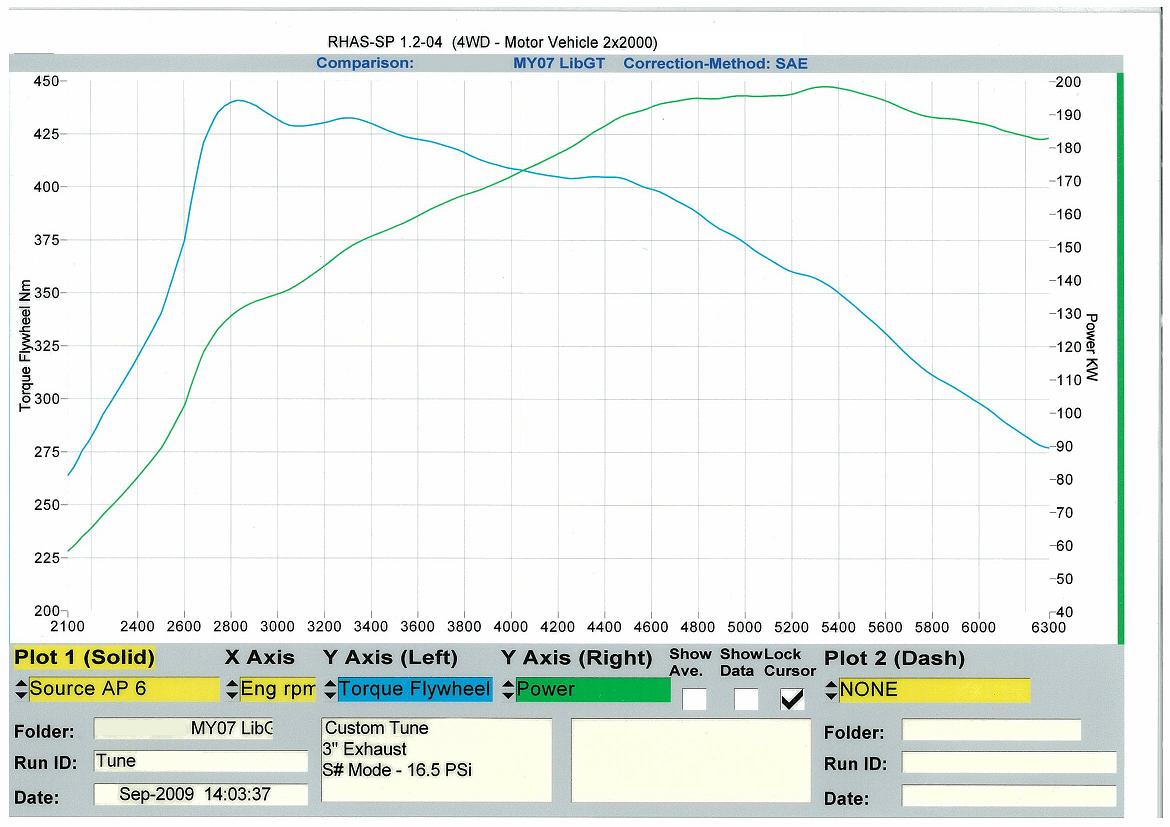Click the stepper arrows beside Power
Viewport: 1170px width, 827px height.
pos(509,690)
